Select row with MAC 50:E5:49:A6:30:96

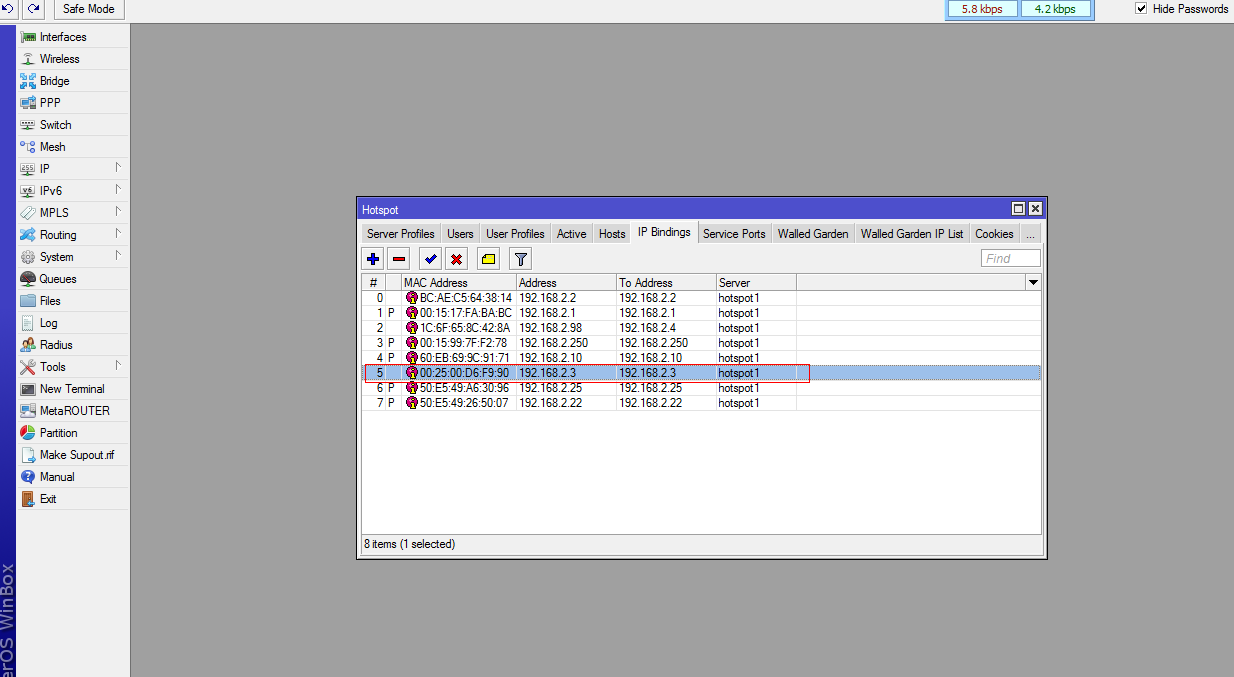702,388
